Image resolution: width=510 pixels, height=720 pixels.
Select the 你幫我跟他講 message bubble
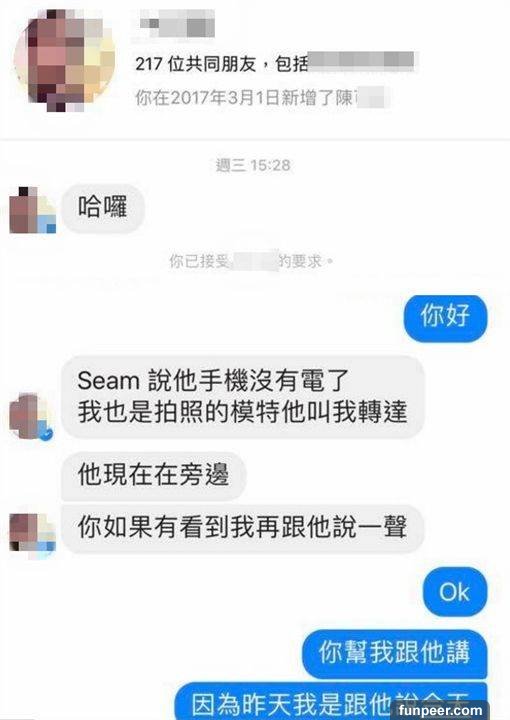point(394,652)
